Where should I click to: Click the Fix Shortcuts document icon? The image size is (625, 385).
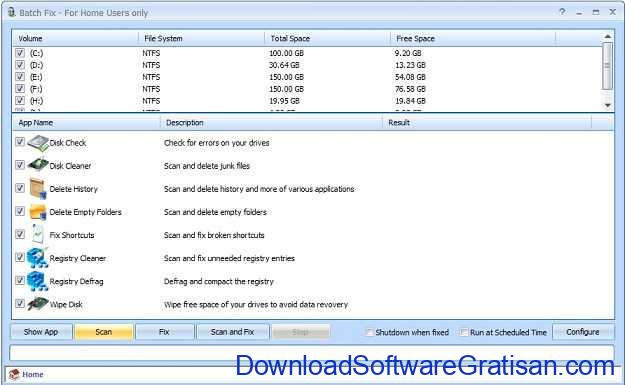[x=38, y=234]
